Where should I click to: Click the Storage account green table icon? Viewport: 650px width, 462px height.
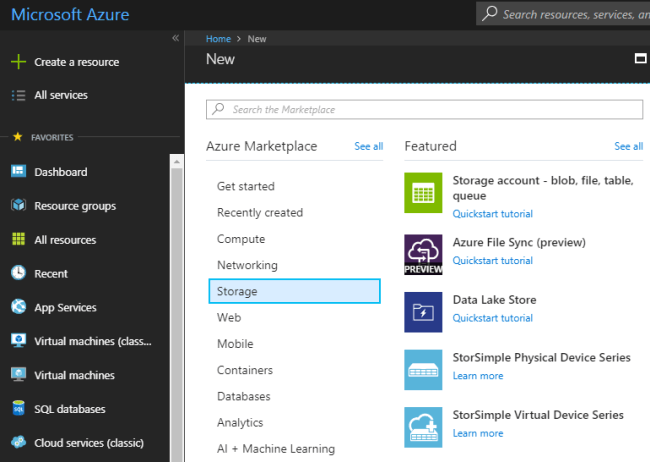click(x=423, y=193)
